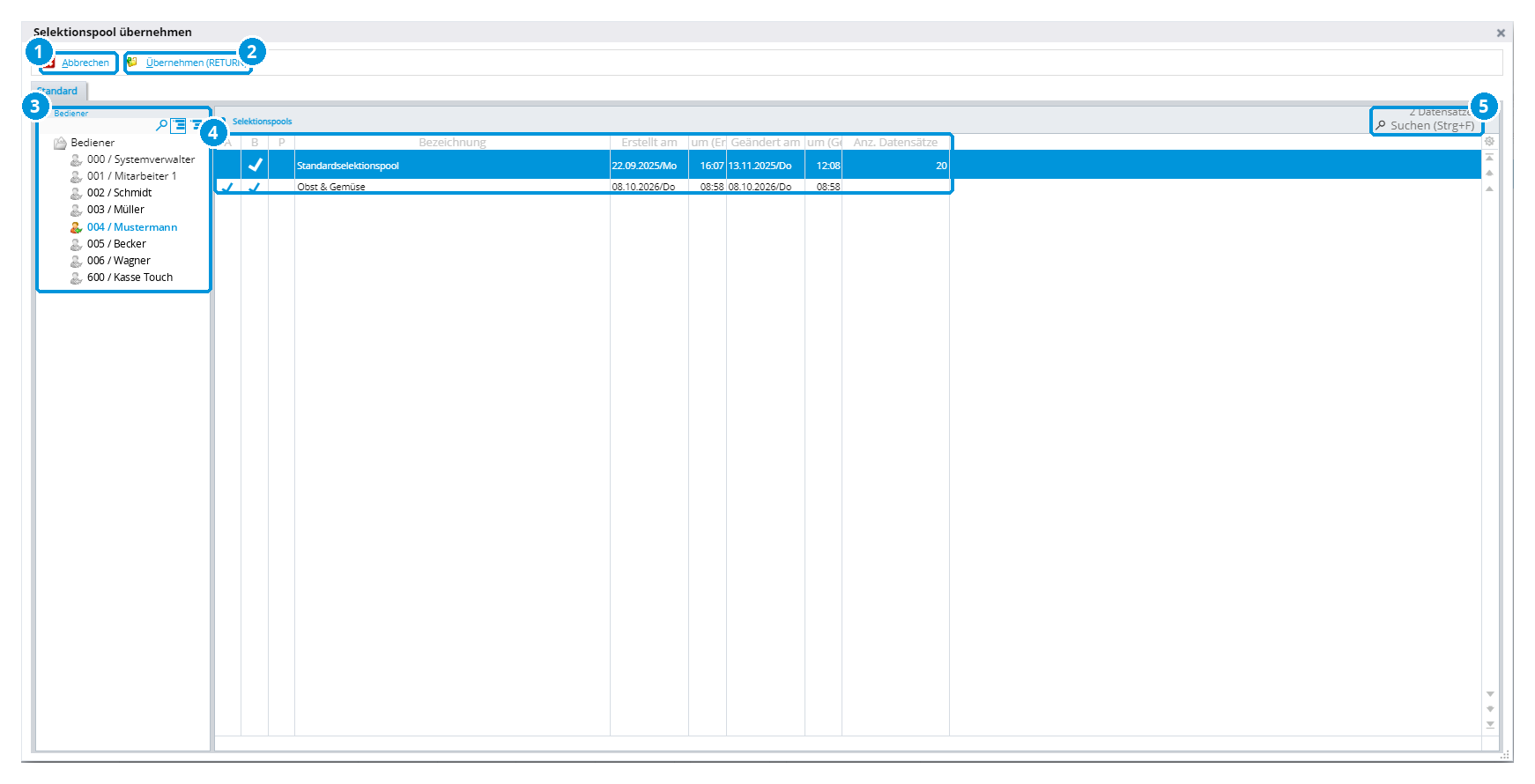Open the search magnifier in Bediener panel

coord(161,125)
